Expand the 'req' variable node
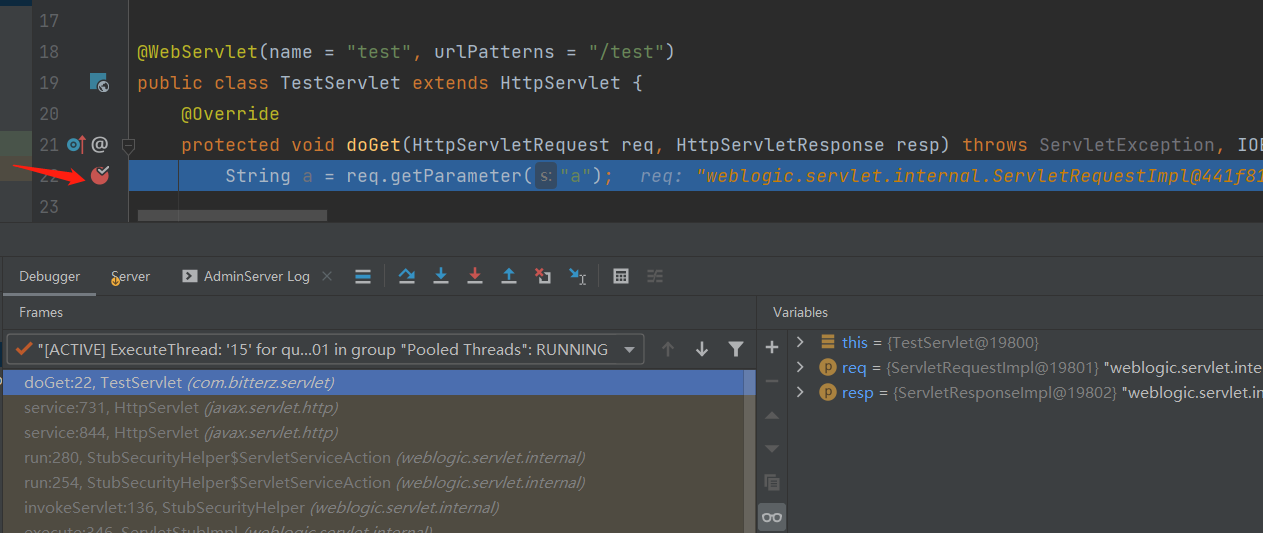Viewport: 1263px width, 533px height. [x=799, y=367]
